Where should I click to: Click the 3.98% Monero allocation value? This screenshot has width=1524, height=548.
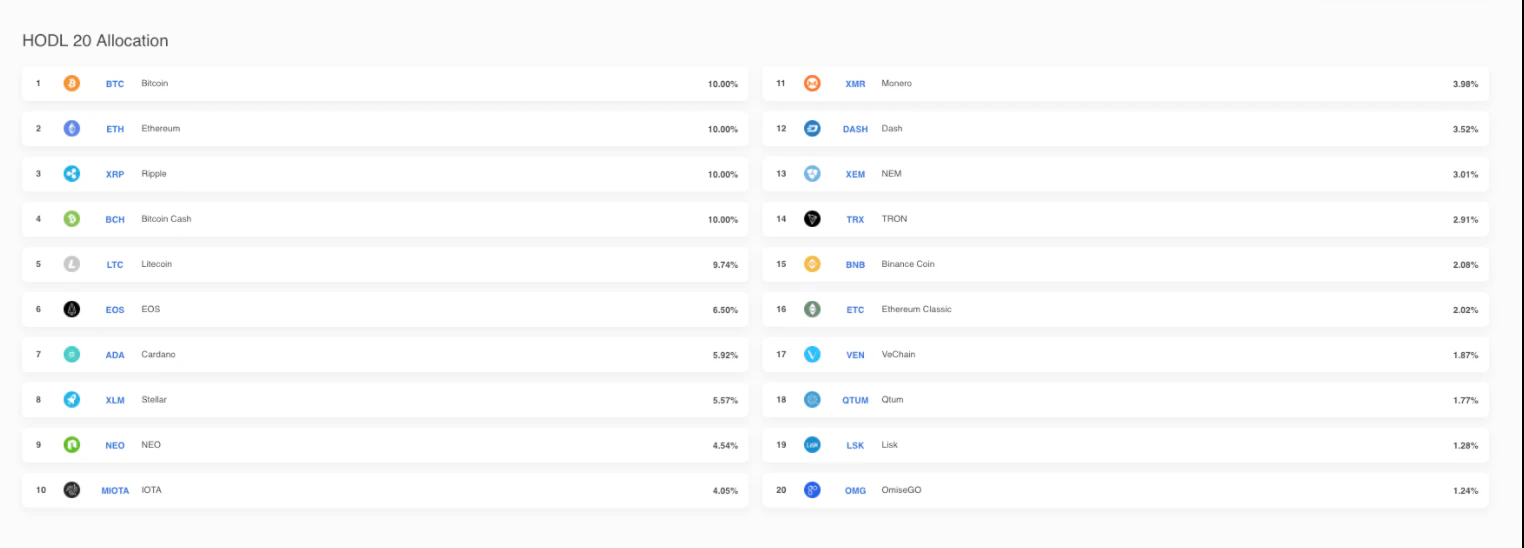point(1465,84)
